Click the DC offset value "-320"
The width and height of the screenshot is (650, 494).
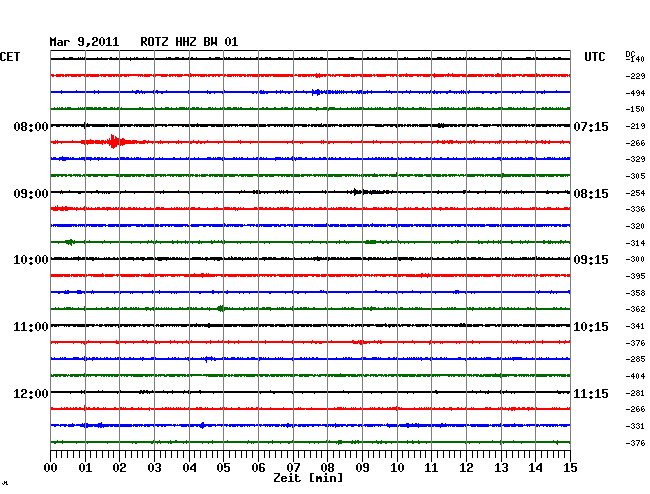coord(635,226)
